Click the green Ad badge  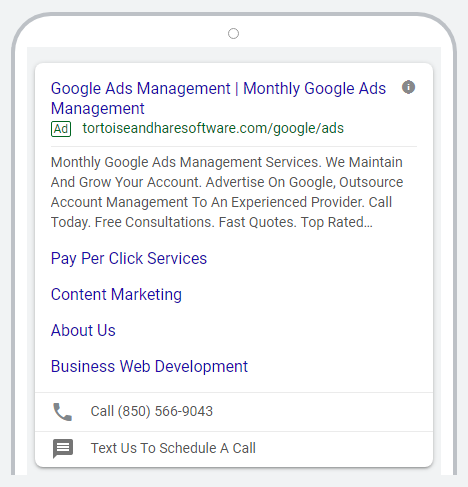tap(61, 129)
